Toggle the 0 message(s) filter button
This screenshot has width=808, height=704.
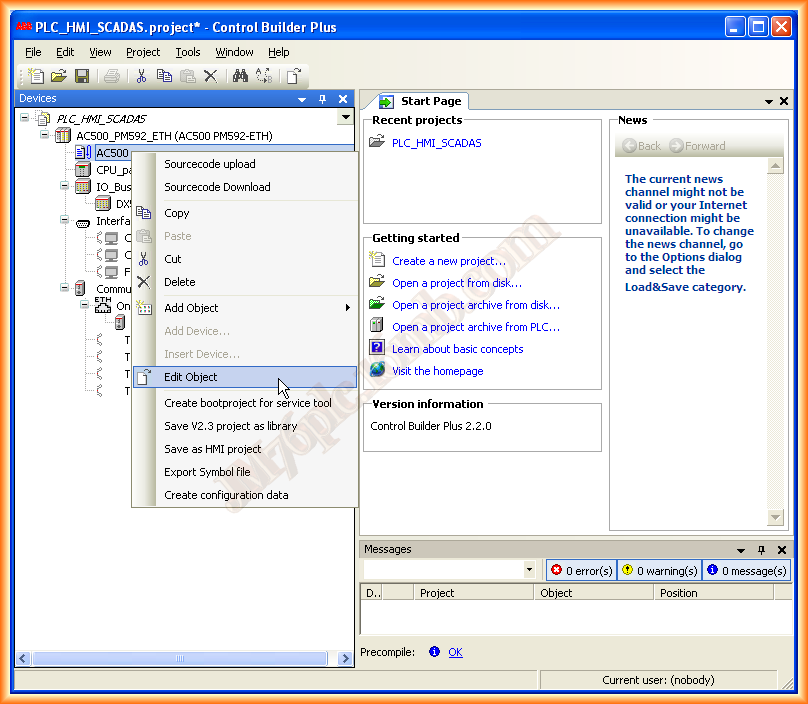click(x=745, y=570)
